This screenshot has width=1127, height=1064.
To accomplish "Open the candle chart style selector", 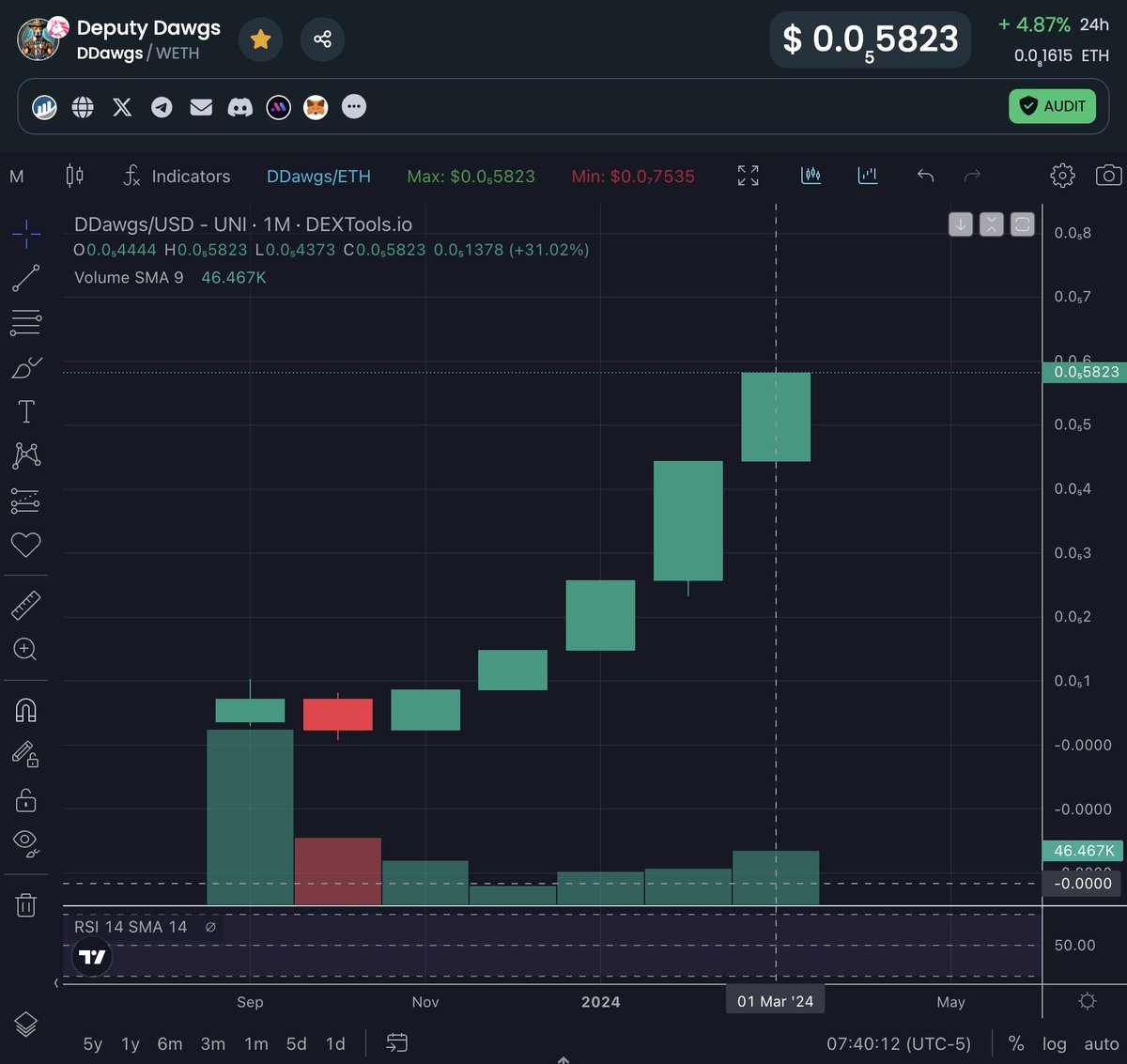I will (x=74, y=176).
